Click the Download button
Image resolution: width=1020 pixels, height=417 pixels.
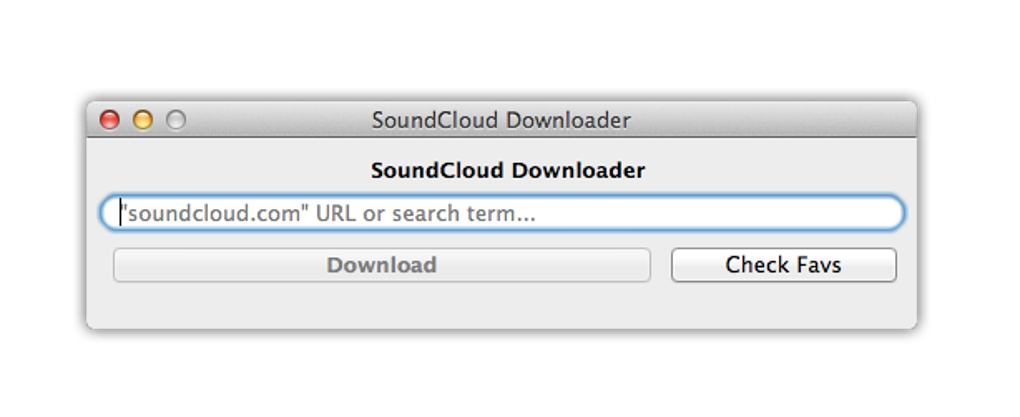pos(381,265)
